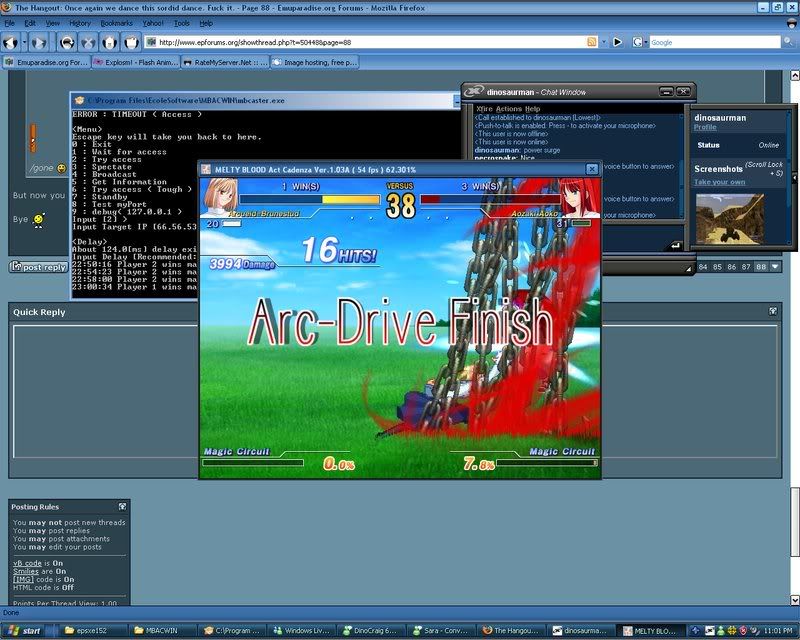Open the Help menu in Xfire chat
The height and width of the screenshot is (640, 800).
[x=532, y=109]
